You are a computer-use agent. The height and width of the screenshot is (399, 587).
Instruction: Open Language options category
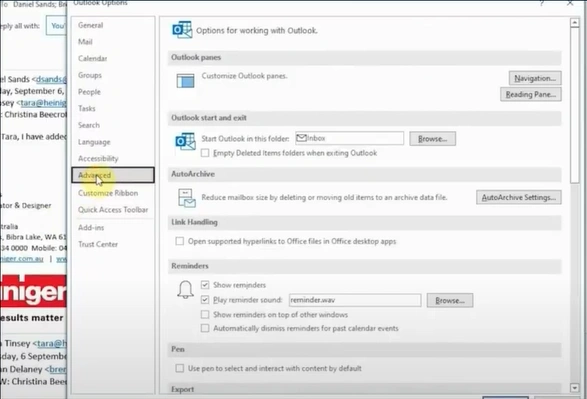[x=113, y=142]
